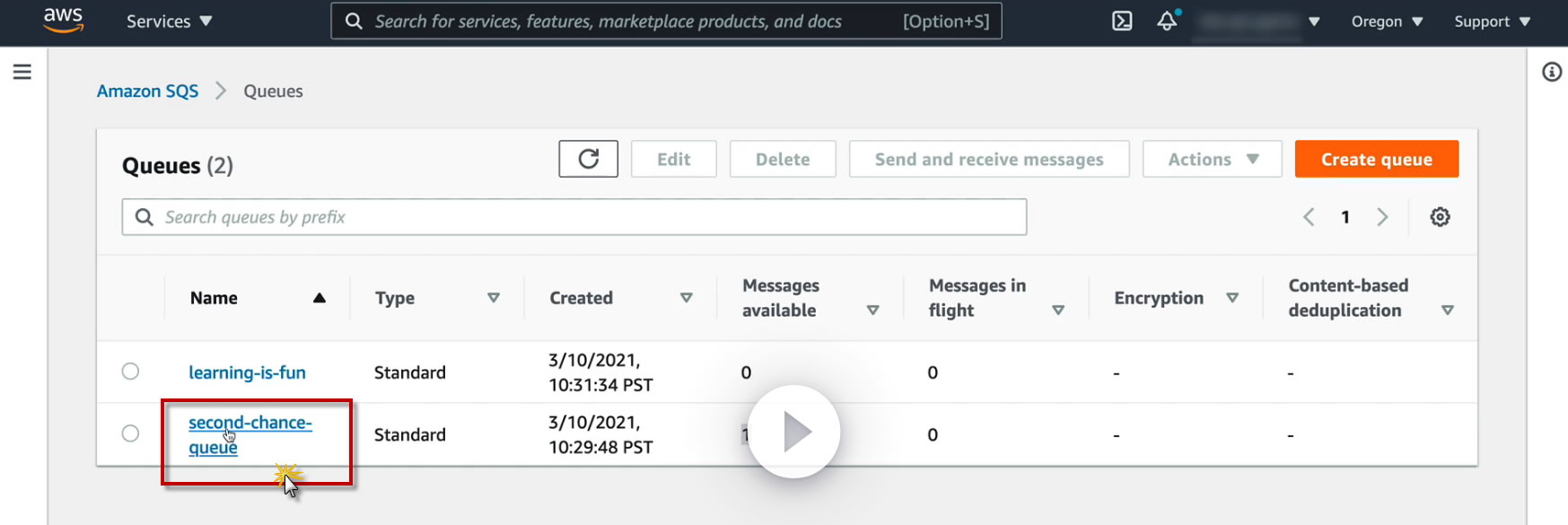
Task: Open the Oregon region selector
Action: point(1387,22)
